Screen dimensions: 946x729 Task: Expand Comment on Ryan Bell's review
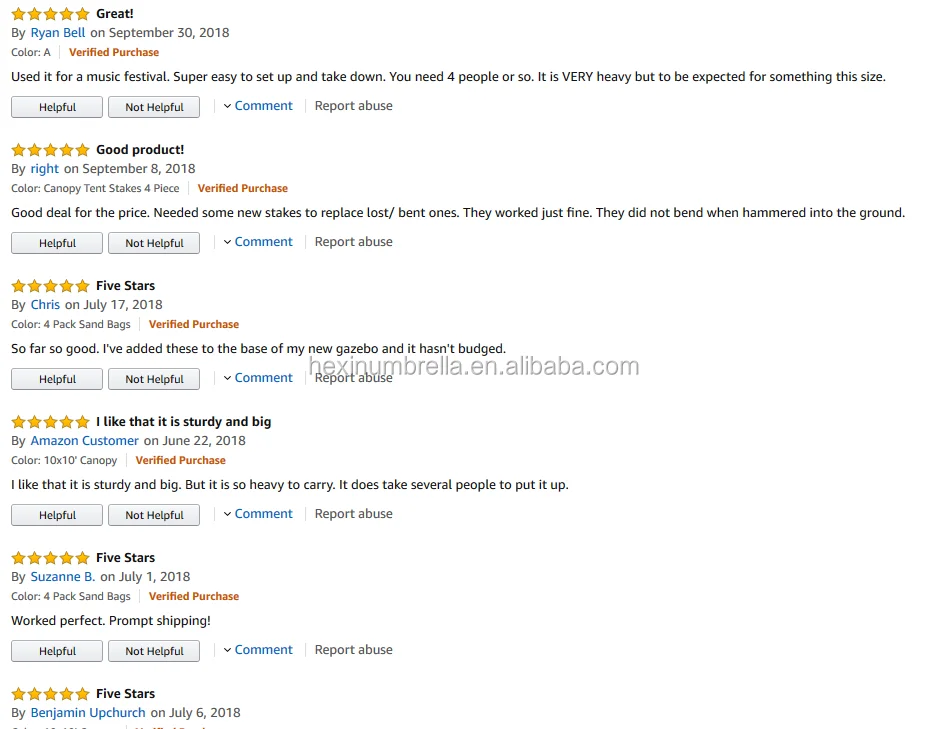click(x=263, y=106)
